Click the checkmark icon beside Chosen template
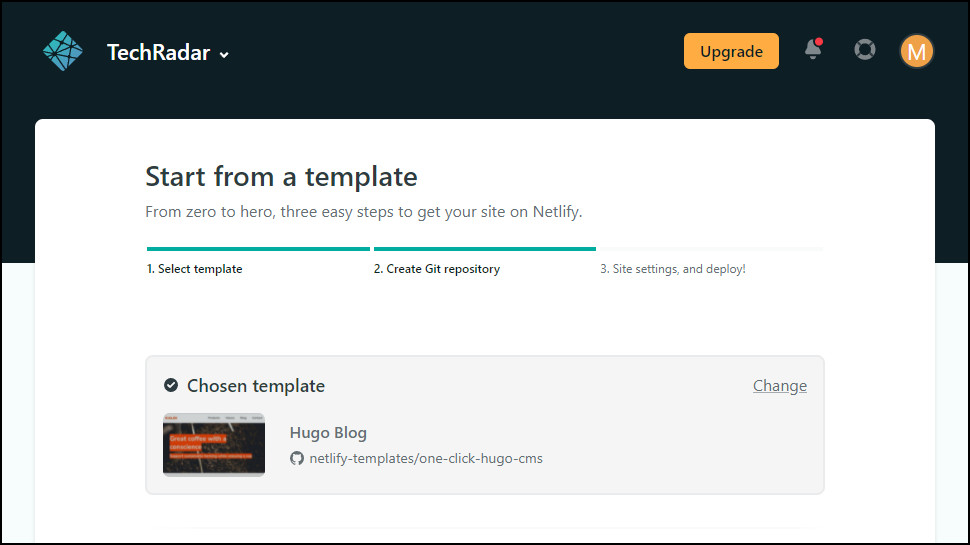Screen dimensions: 970x545 [171, 385]
